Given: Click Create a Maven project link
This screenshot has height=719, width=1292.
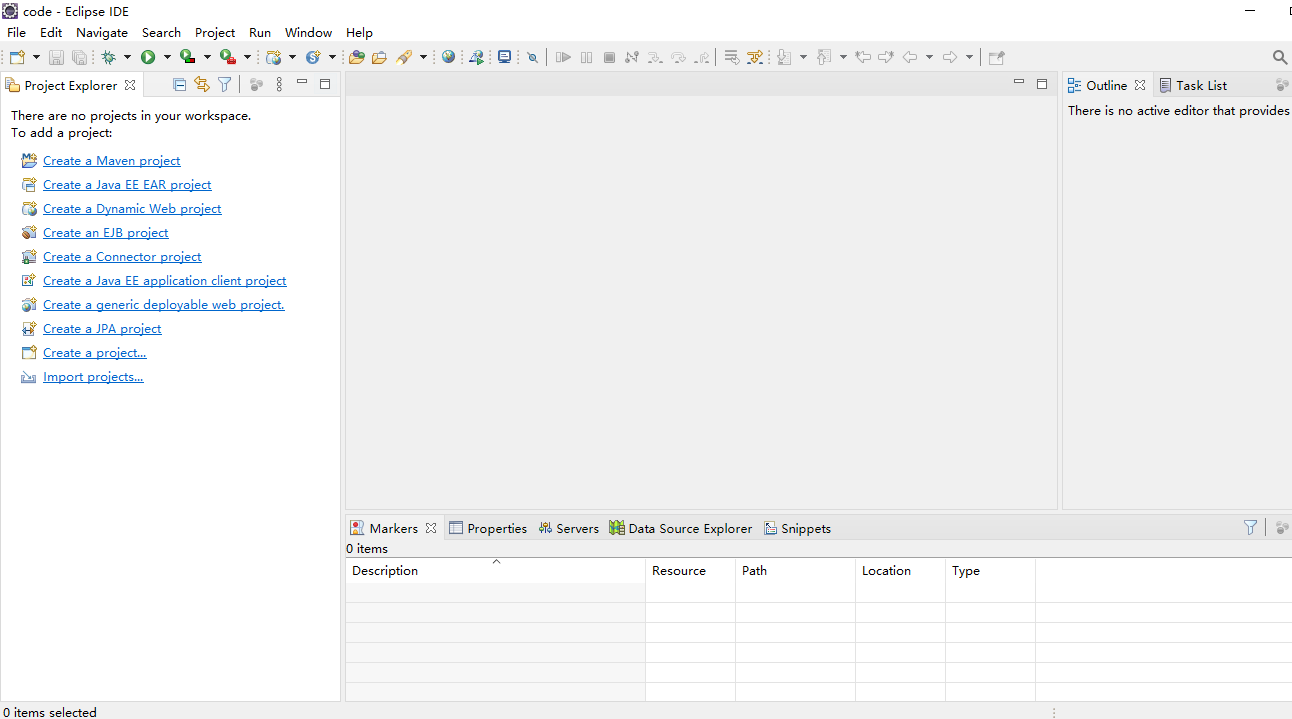Looking at the screenshot, I should pyautogui.click(x=111, y=160).
